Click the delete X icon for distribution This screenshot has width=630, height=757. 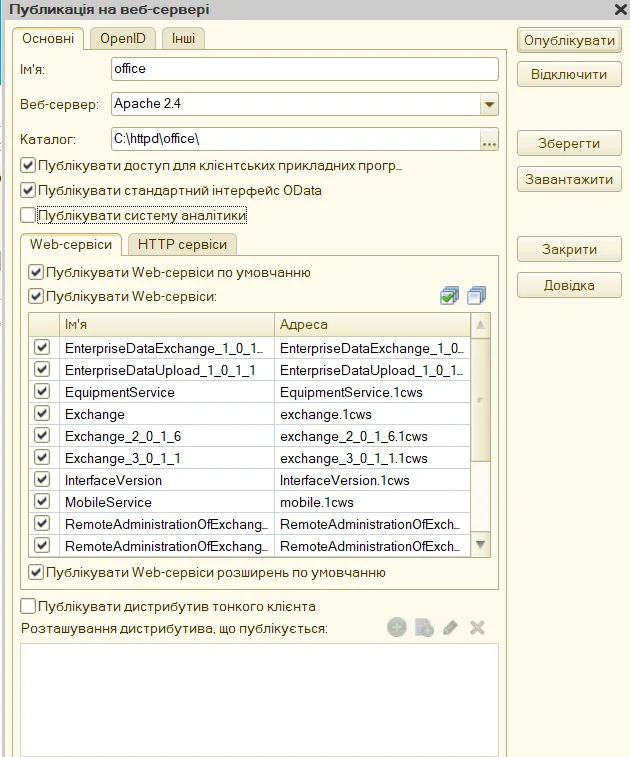477,627
